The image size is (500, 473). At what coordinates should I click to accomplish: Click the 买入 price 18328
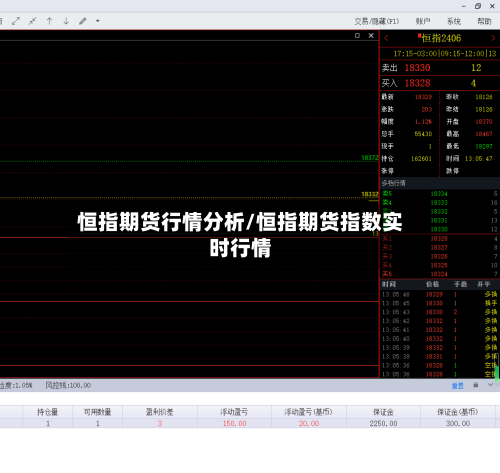pyautogui.click(x=417, y=83)
